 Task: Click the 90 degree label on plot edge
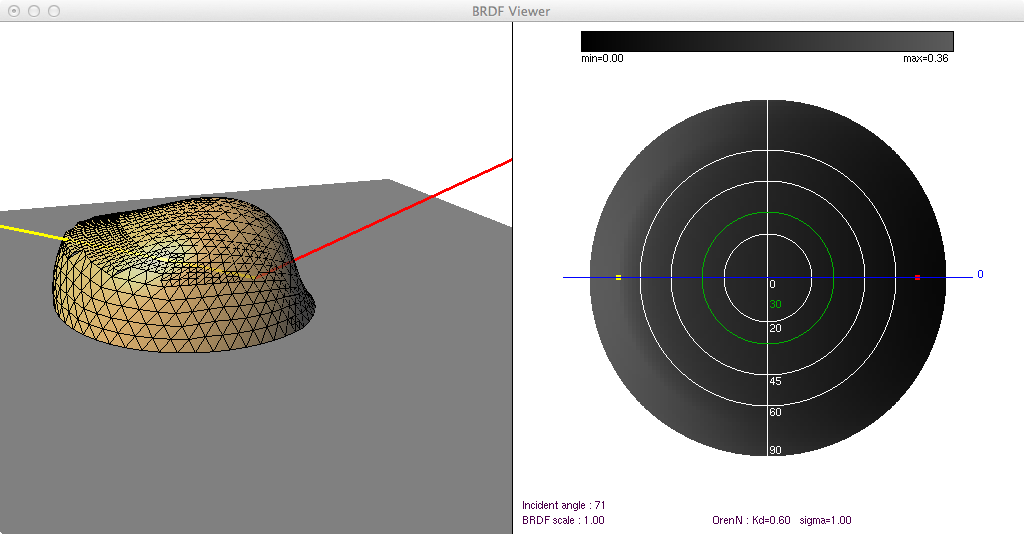[775, 450]
